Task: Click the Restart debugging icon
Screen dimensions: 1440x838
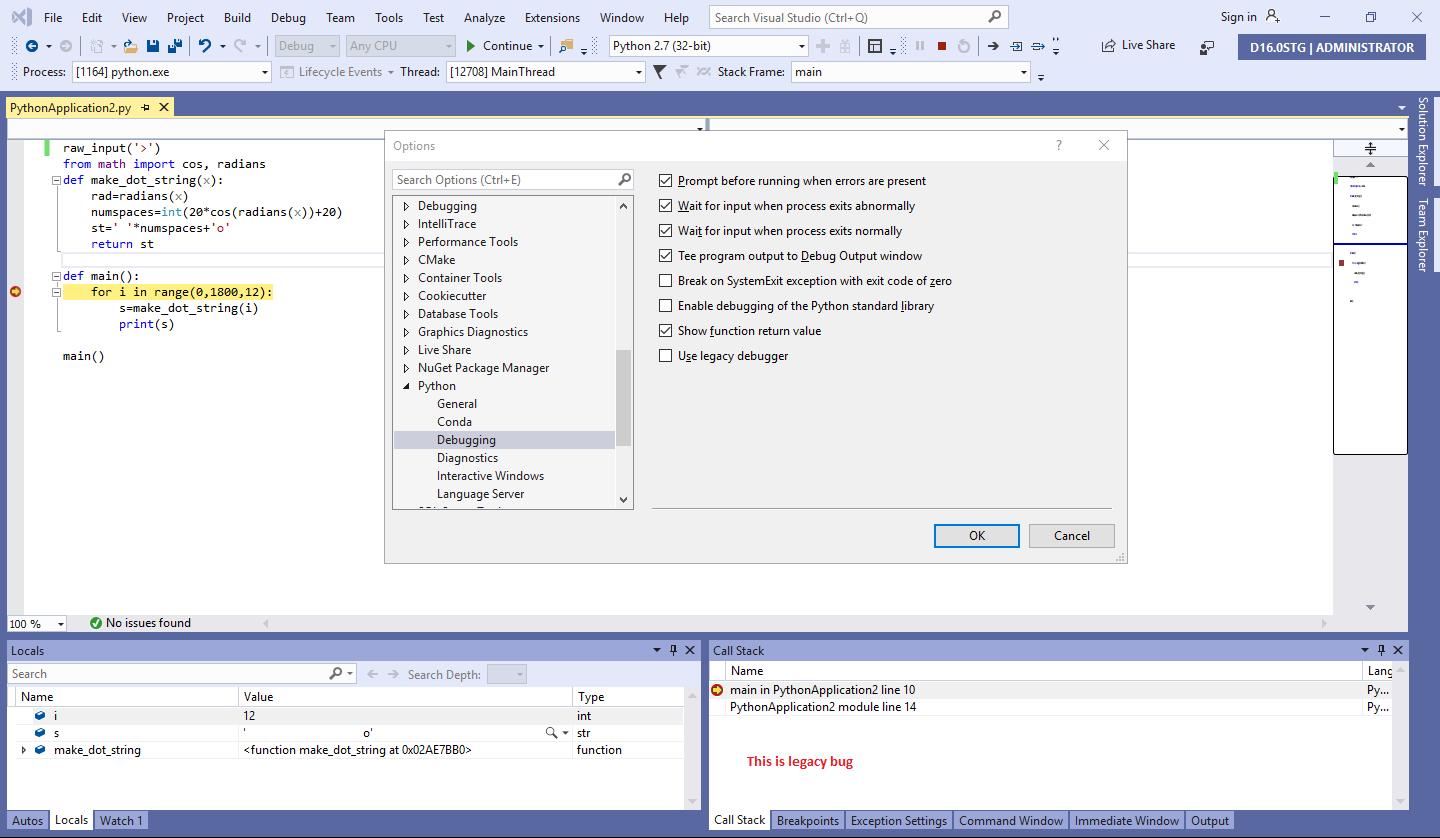Action: [963, 45]
